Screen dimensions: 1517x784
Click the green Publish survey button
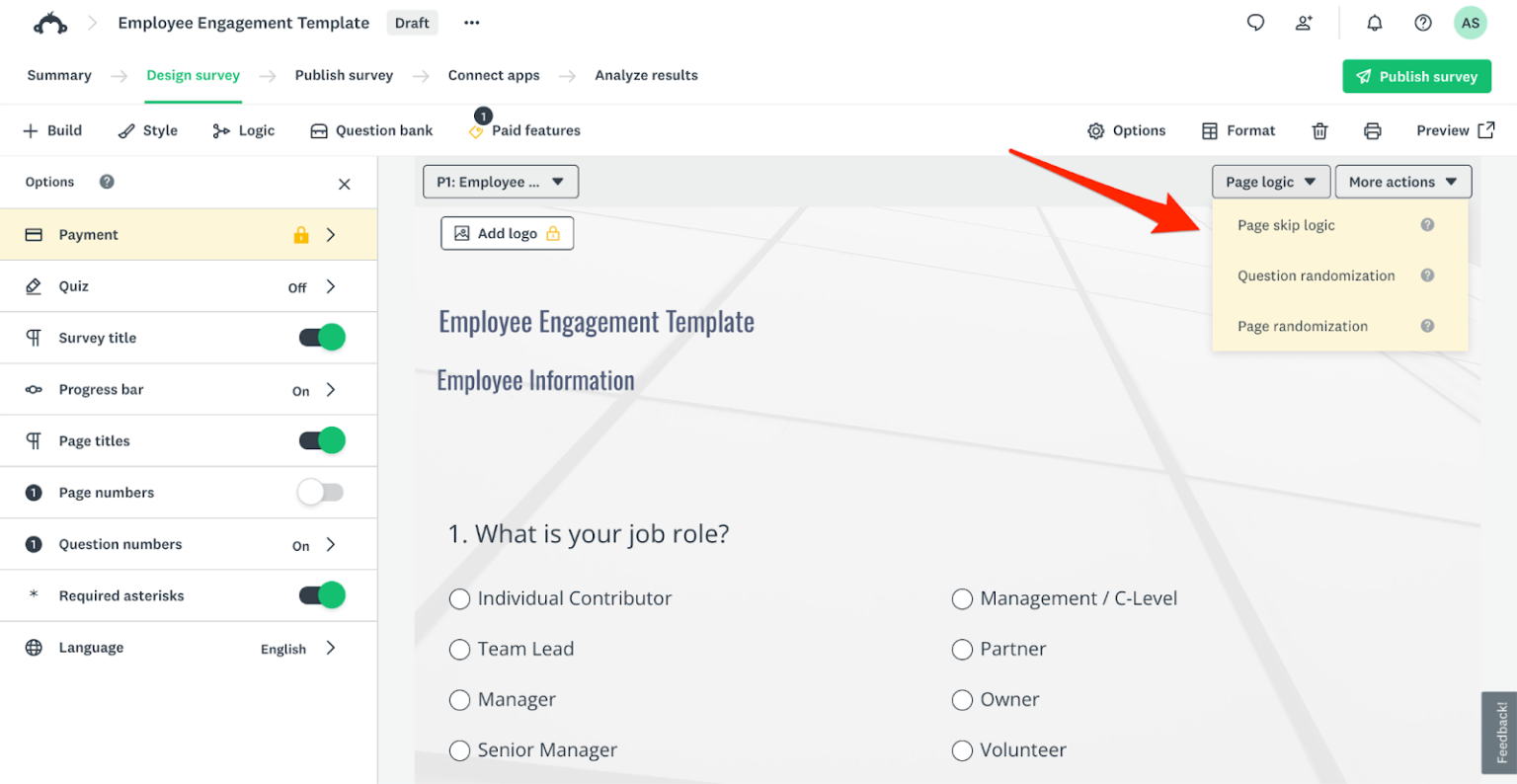point(1416,76)
